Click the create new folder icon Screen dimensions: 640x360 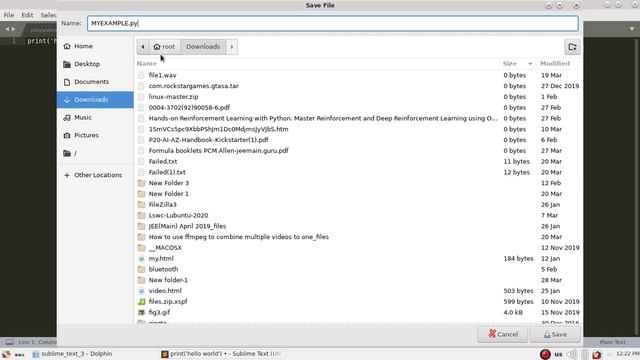coord(572,47)
